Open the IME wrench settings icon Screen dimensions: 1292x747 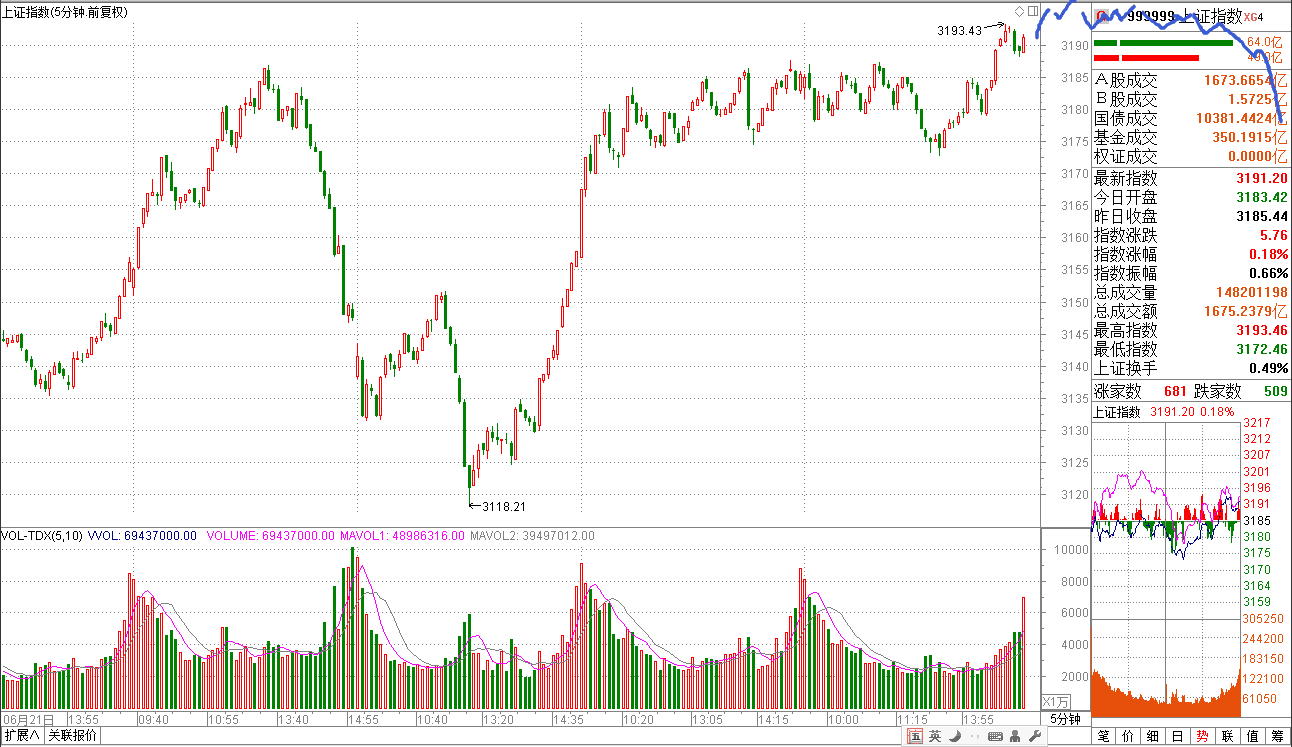(1035, 737)
